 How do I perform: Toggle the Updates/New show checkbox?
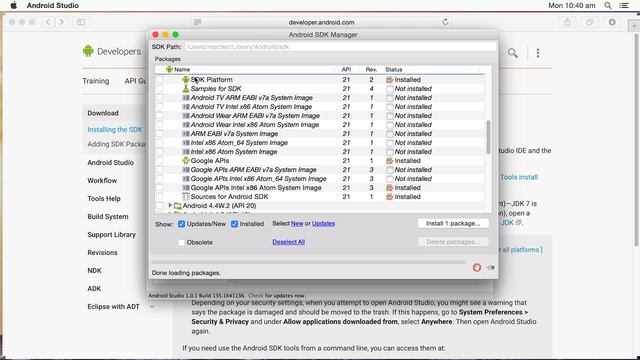[x=182, y=224]
